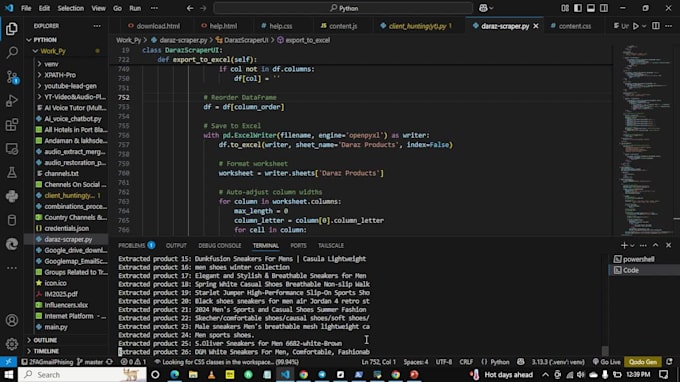Open the notifications bell in status bar

click(670, 362)
